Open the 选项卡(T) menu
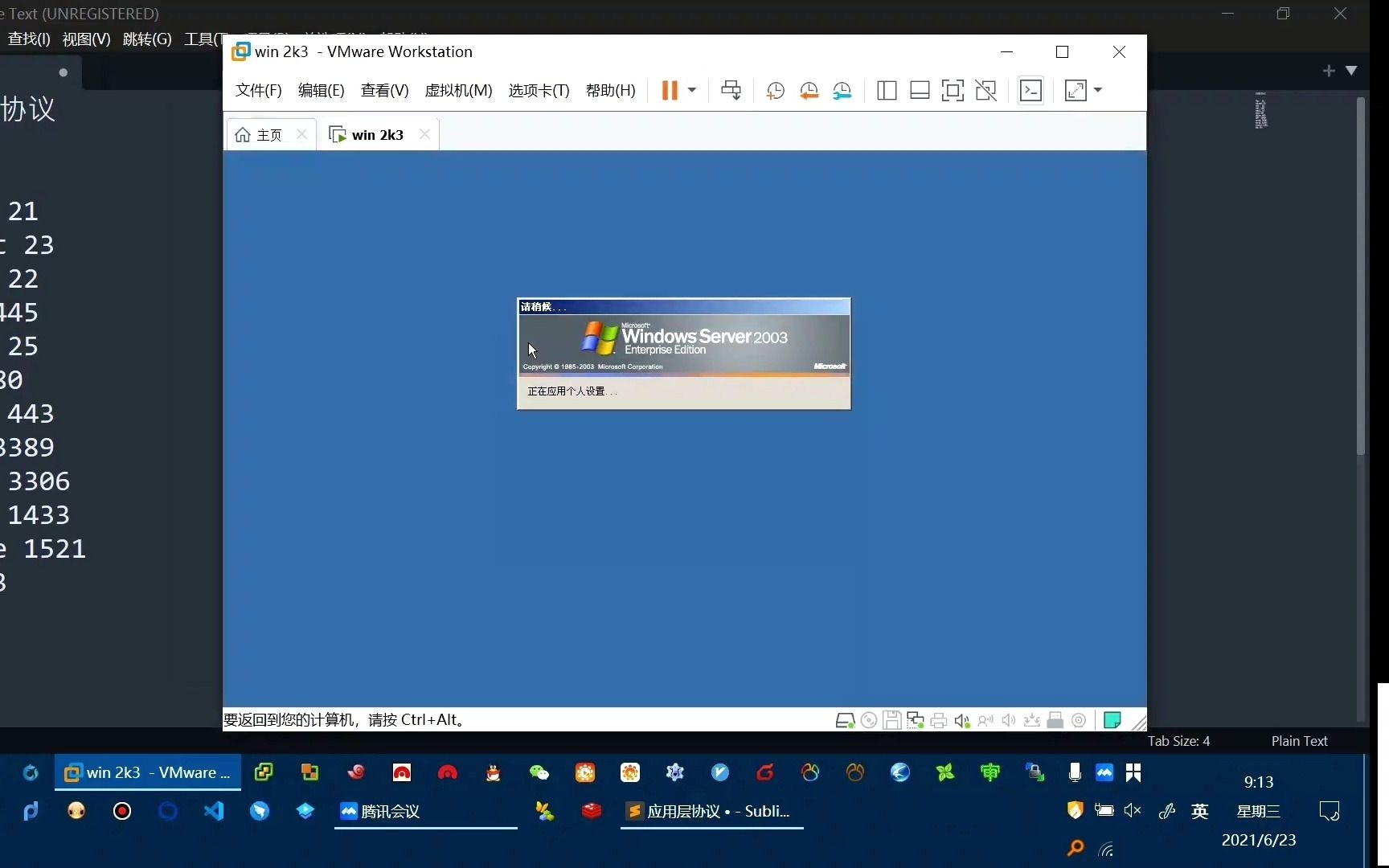 tap(539, 90)
